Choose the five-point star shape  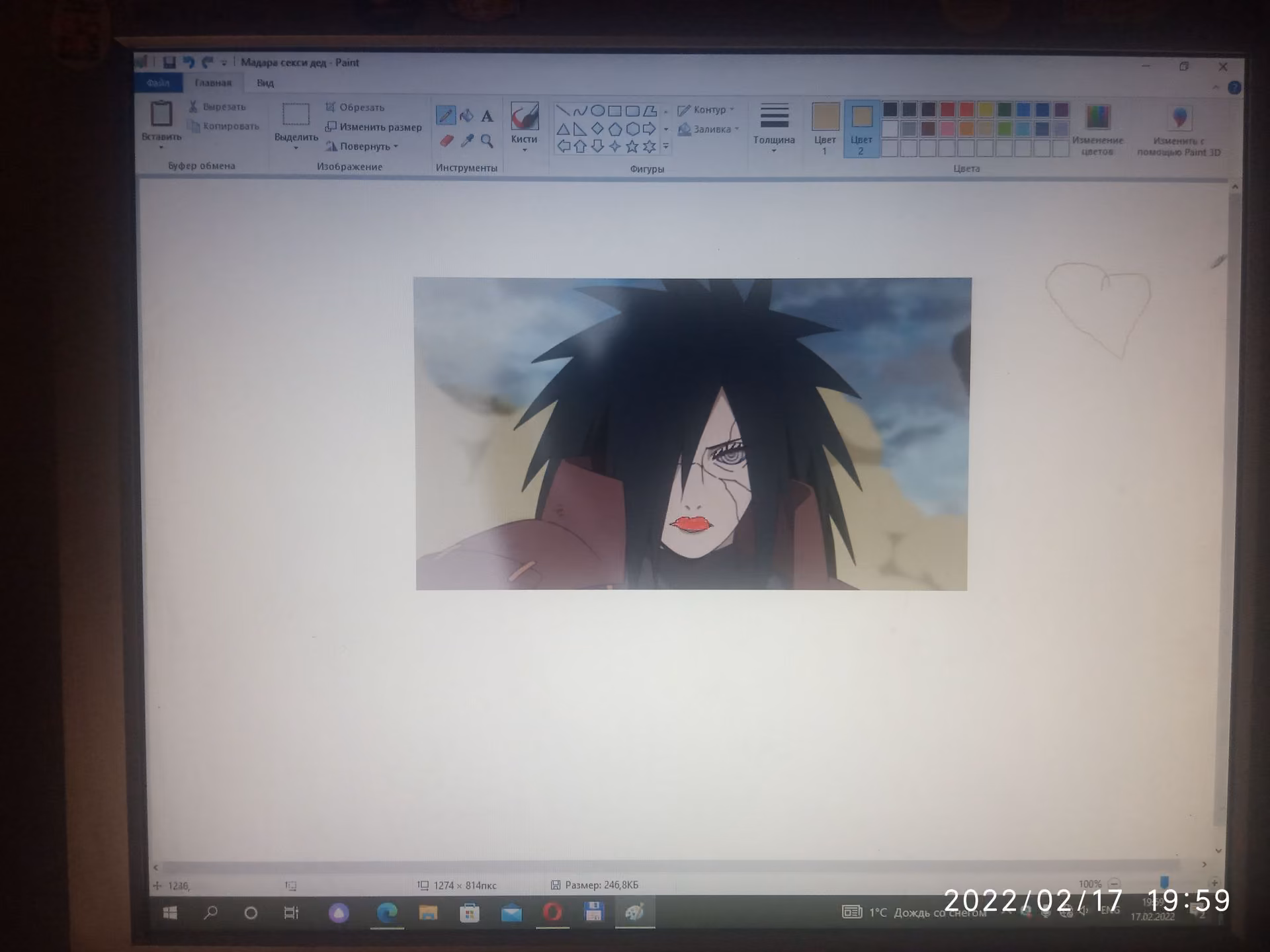(x=632, y=146)
